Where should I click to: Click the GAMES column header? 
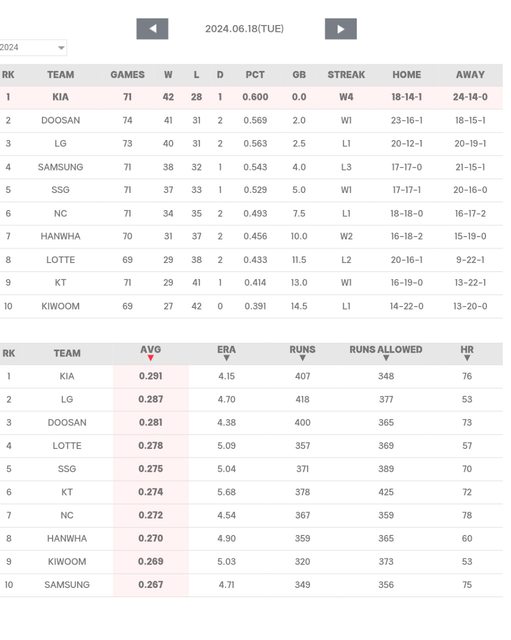coord(127,75)
